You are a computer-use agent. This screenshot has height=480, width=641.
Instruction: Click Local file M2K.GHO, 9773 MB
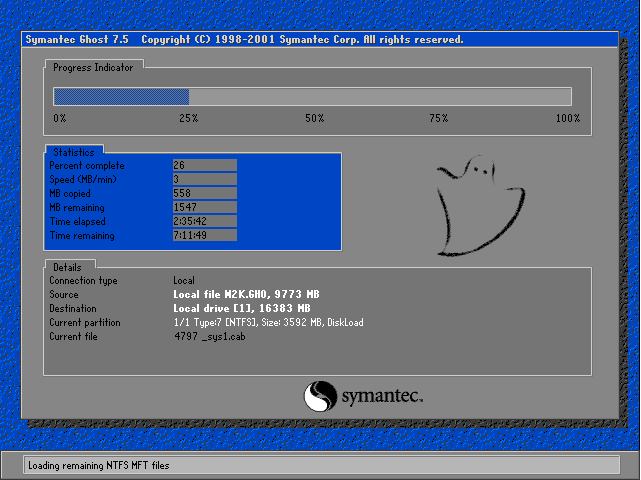246,294
